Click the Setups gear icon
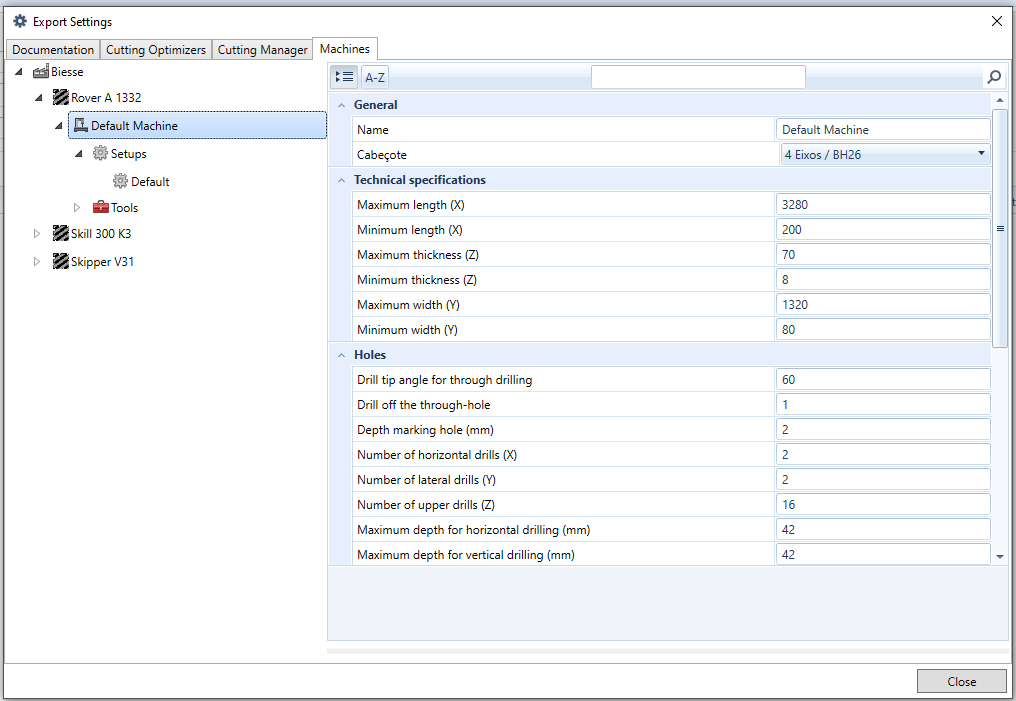The image size is (1016, 701). [x=100, y=153]
